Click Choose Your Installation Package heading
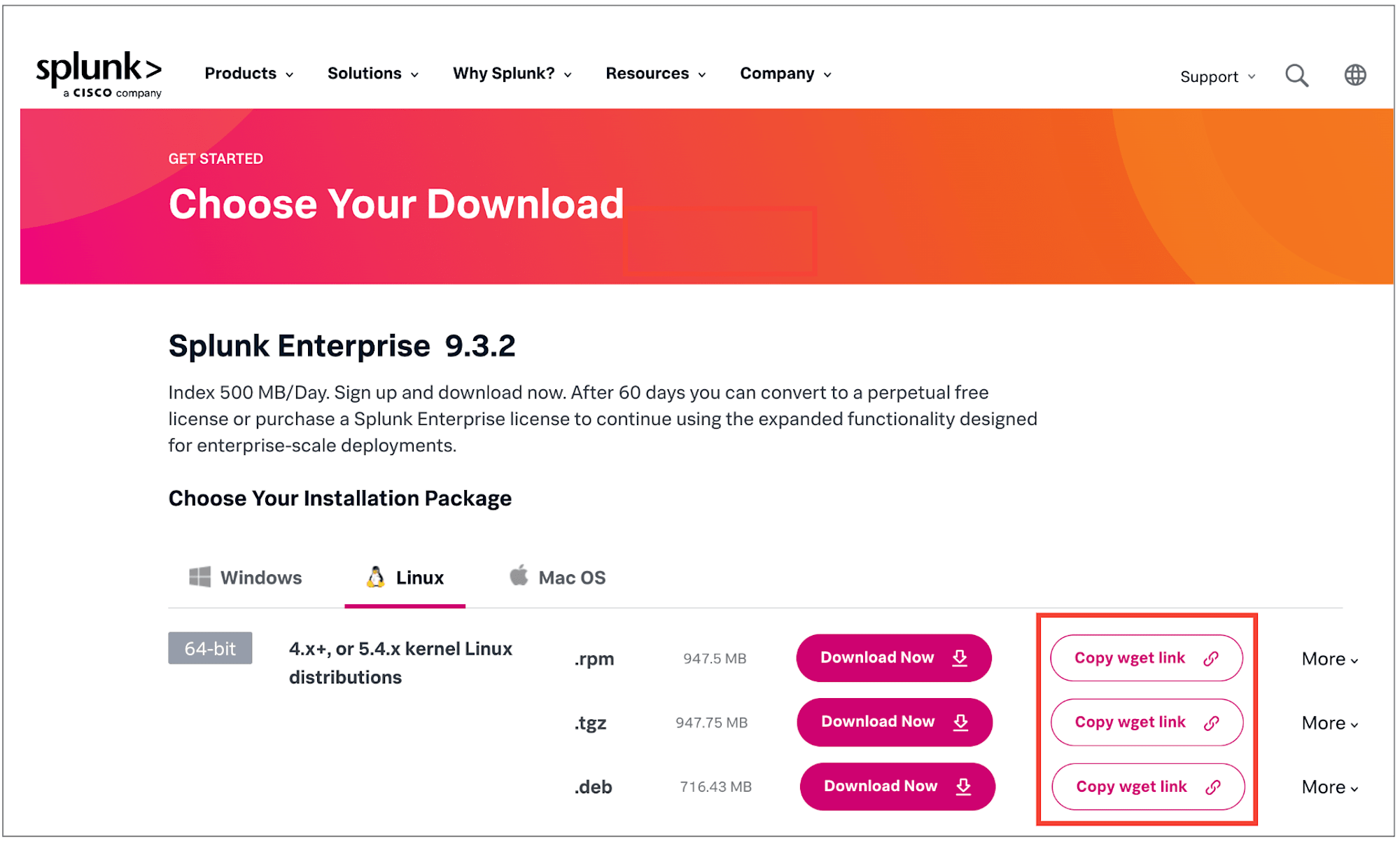This screenshot has width=1400, height=843. [339, 499]
